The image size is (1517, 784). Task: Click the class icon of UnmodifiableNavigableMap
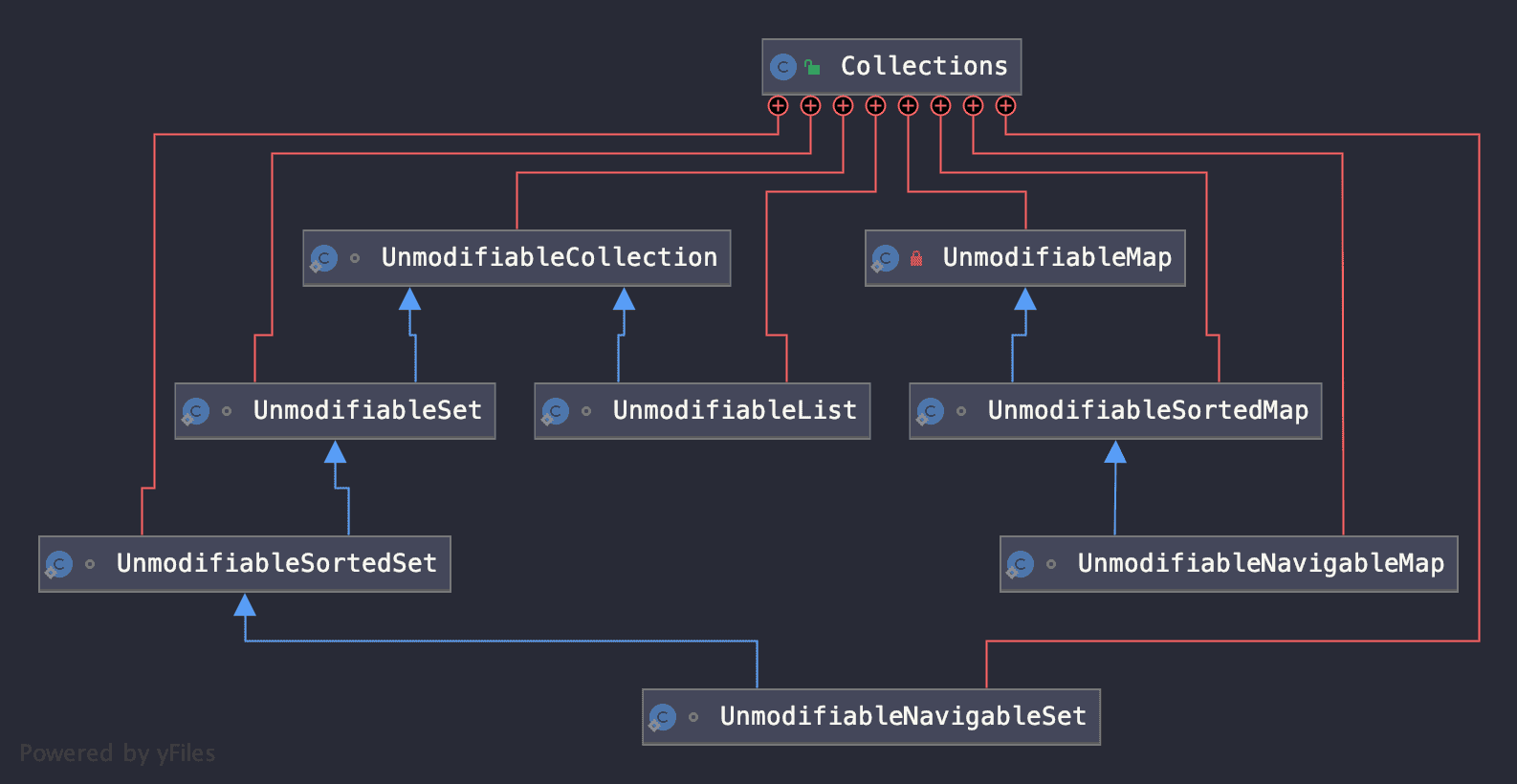pyautogui.click(x=1021, y=564)
